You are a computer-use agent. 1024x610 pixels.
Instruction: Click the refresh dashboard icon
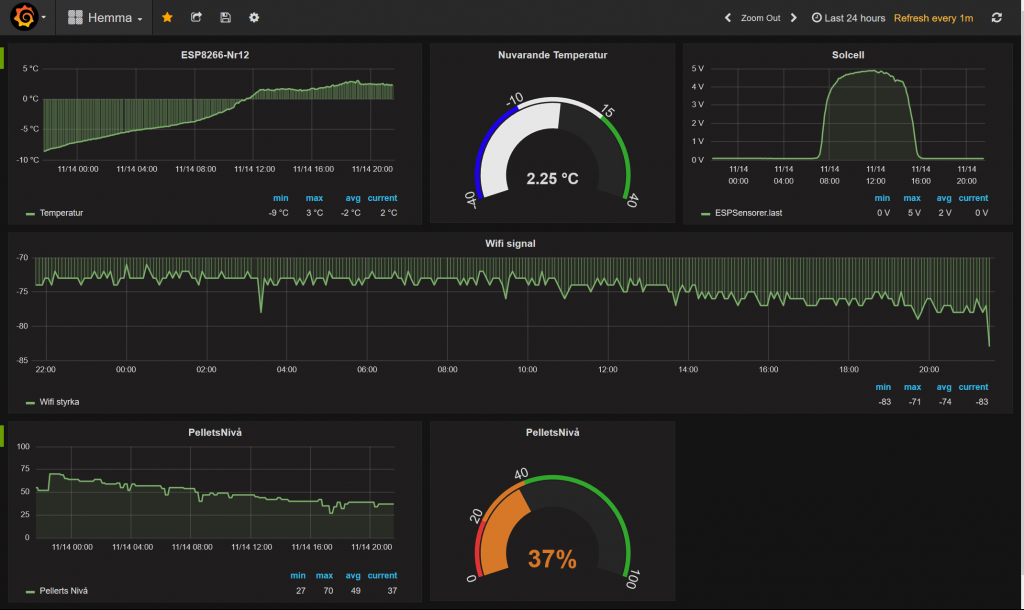click(x=997, y=18)
